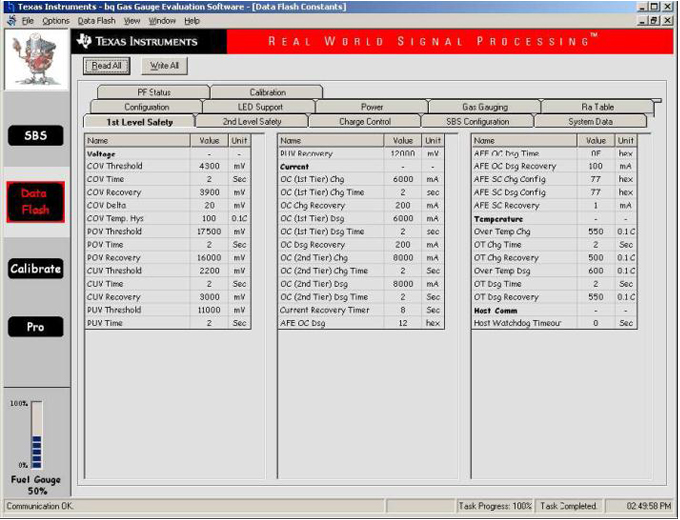Select AFE OC Dsg Recovery value 100

pyautogui.click(x=596, y=166)
